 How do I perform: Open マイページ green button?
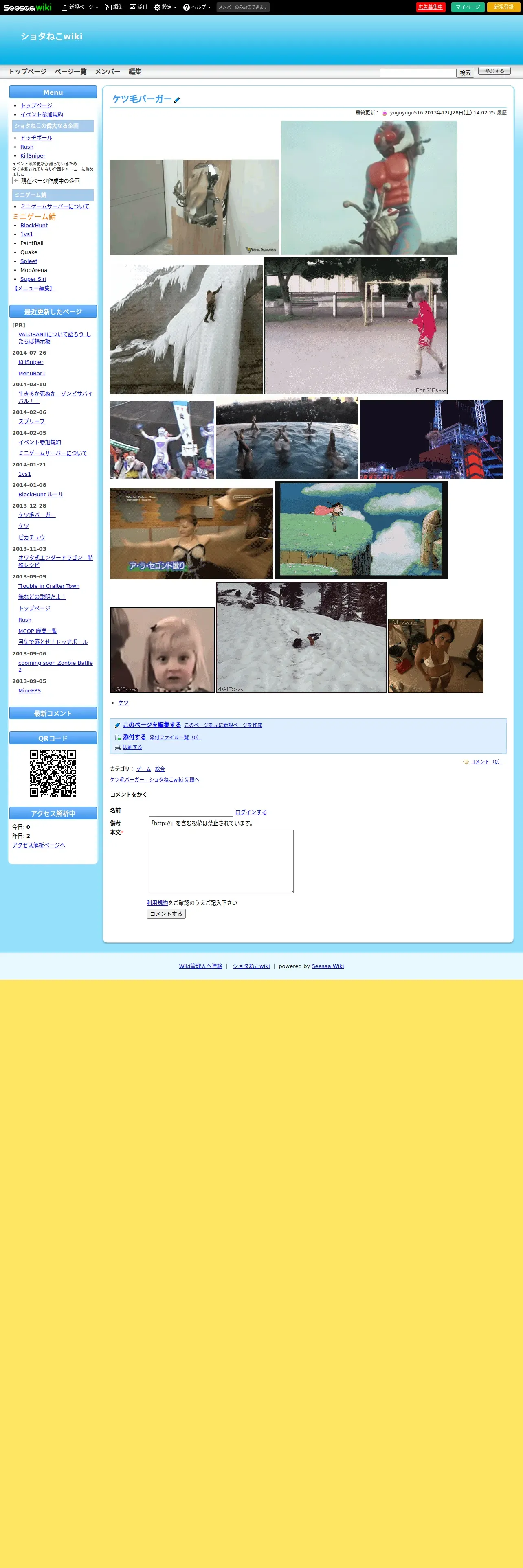click(468, 7)
